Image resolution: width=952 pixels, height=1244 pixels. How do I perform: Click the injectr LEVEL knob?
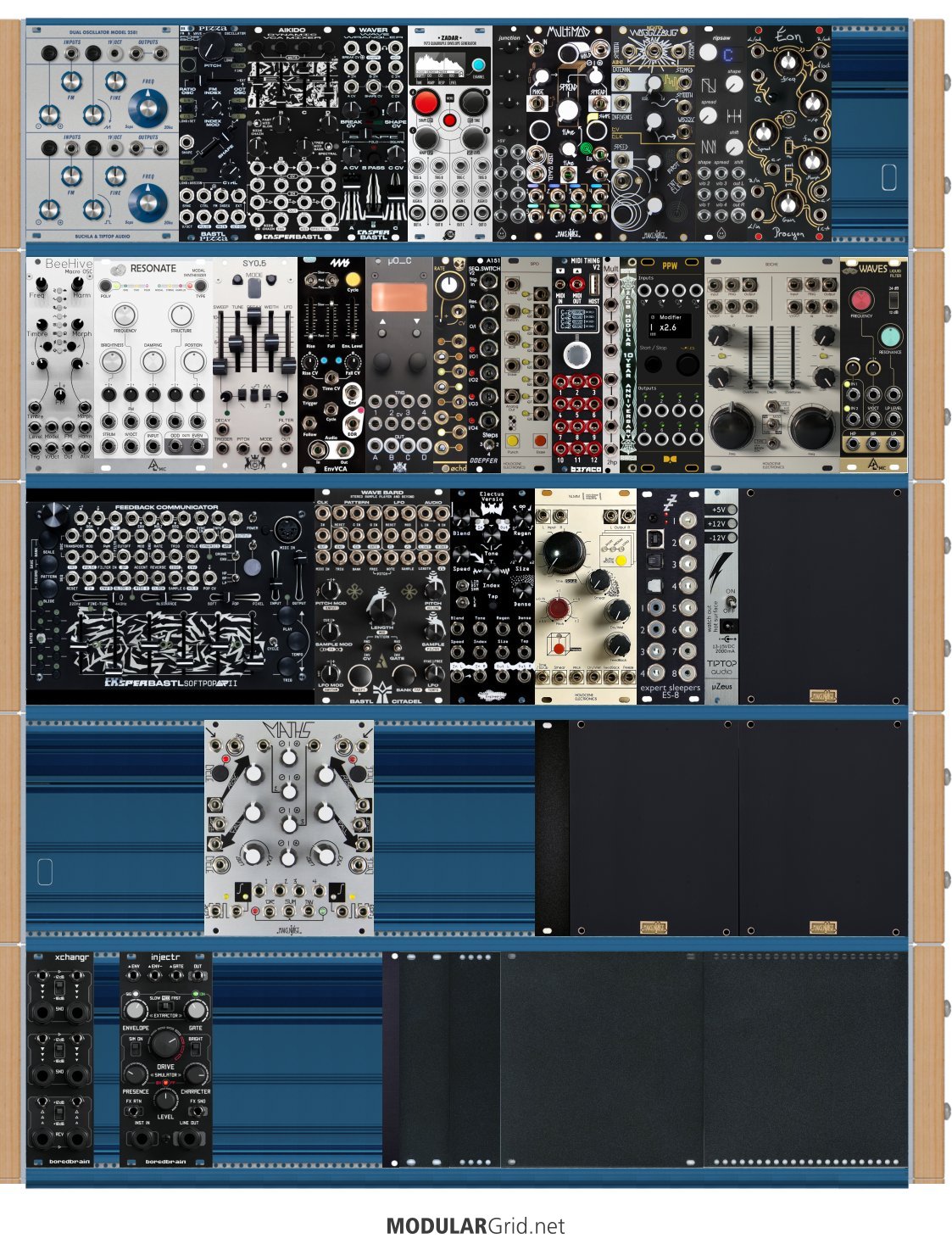(166, 1100)
